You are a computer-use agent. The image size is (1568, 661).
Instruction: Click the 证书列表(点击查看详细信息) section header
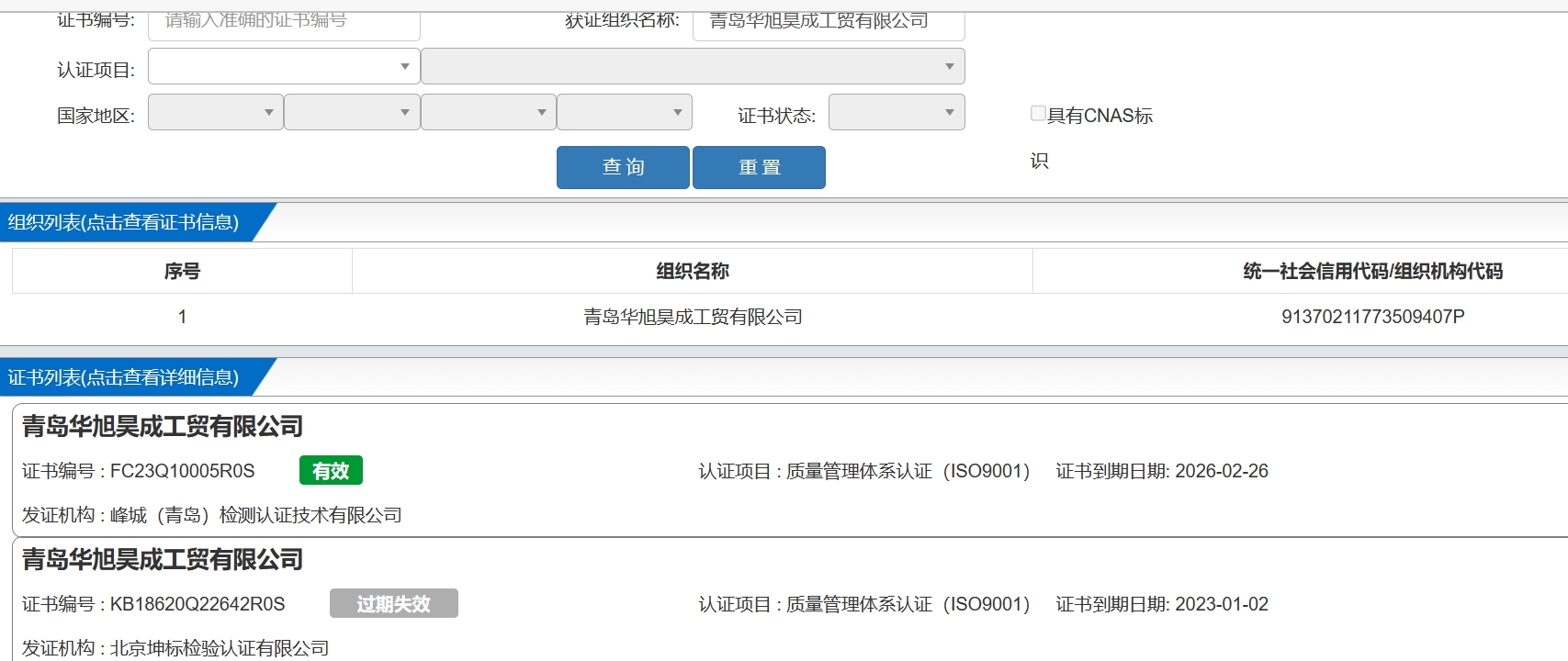pos(124,377)
